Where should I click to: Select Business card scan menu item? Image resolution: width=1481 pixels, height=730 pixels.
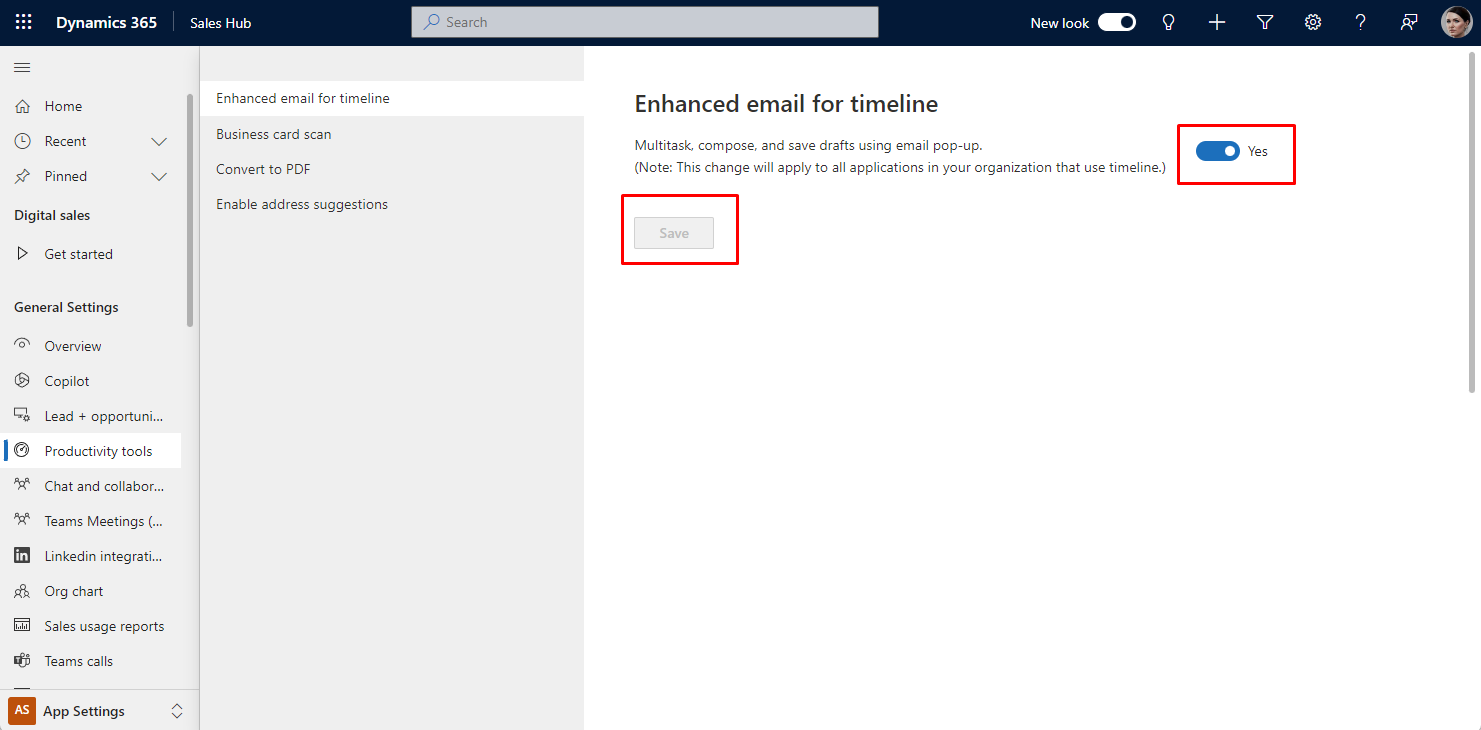click(x=273, y=134)
